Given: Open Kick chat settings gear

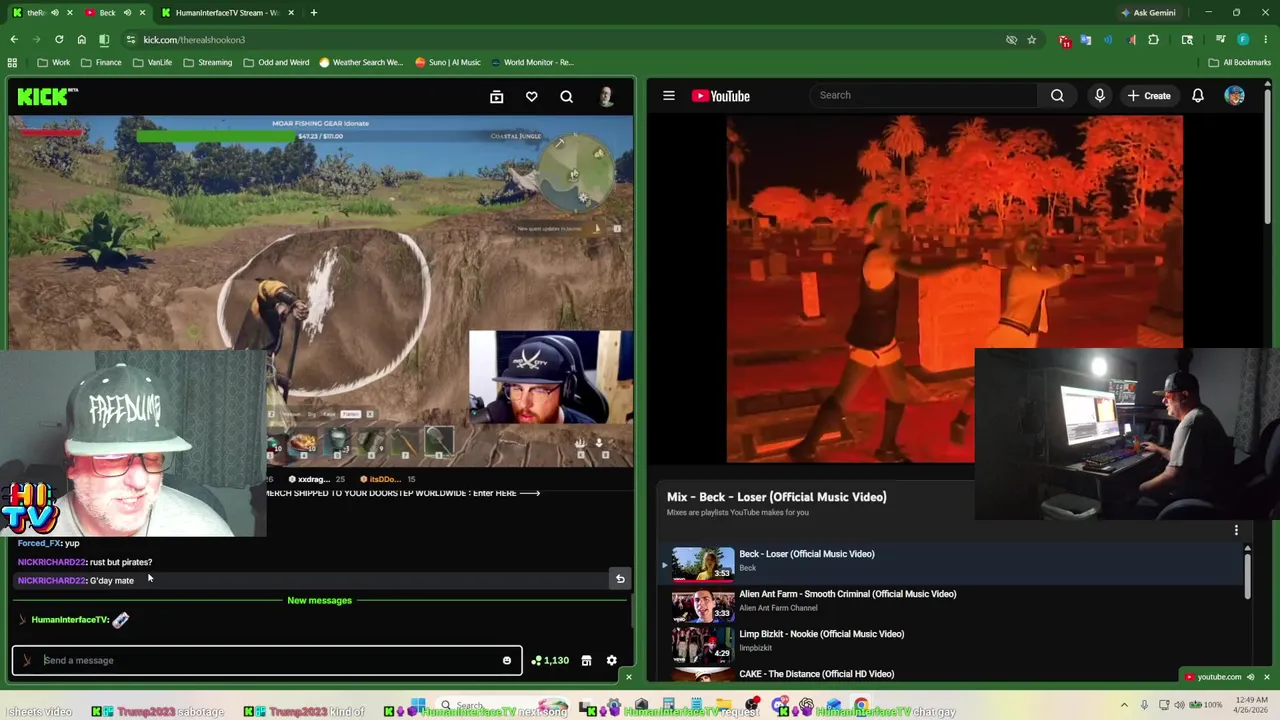Looking at the screenshot, I should pyautogui.click(x=612, y=660).
